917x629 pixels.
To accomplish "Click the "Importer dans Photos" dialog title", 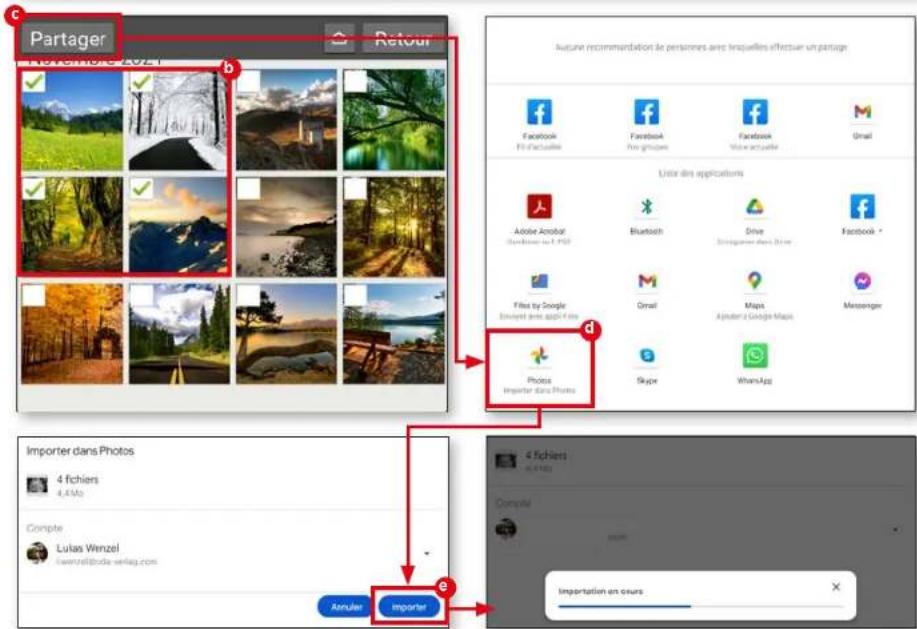I will pyautogui.click(x=80, y=451).
